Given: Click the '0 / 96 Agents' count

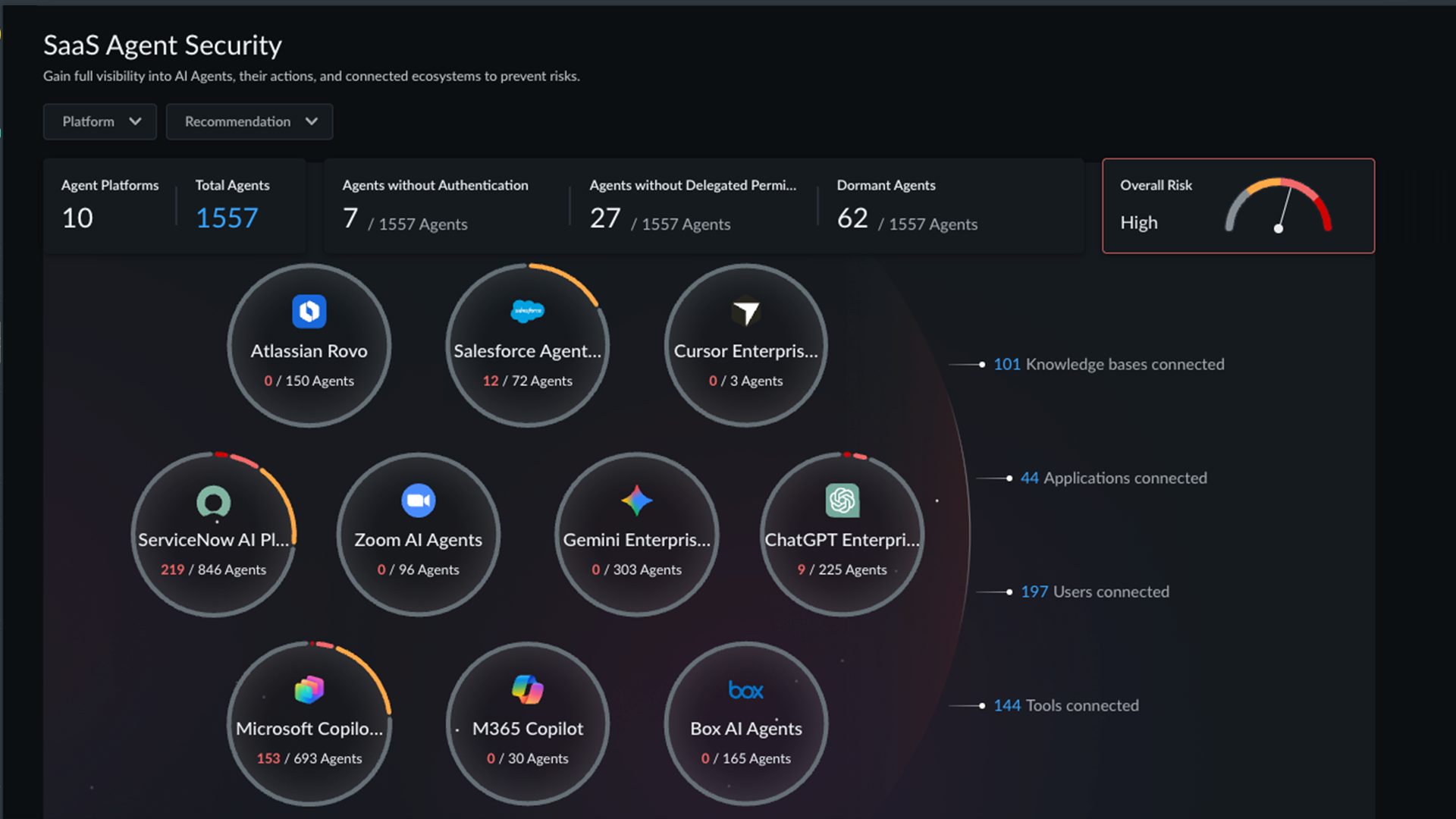Looking at the screenshot, I should tap(419, 570).
